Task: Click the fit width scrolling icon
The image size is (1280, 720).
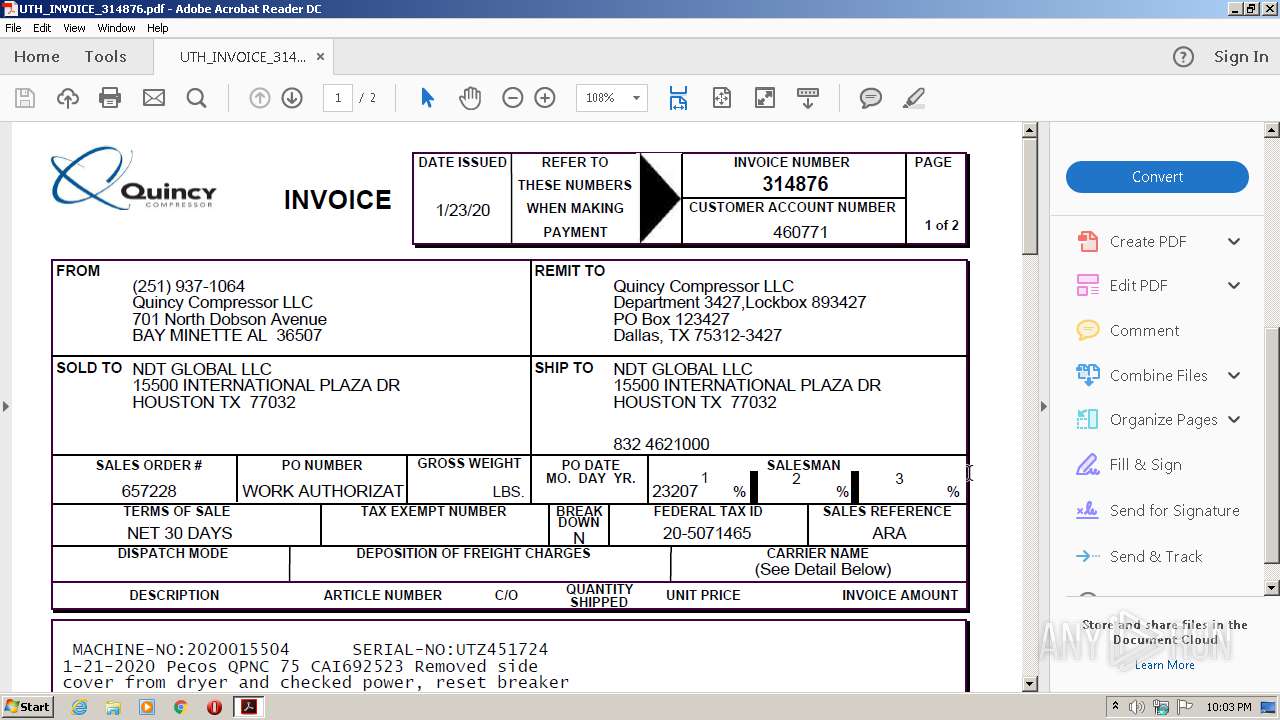Action: pos(678,98)
